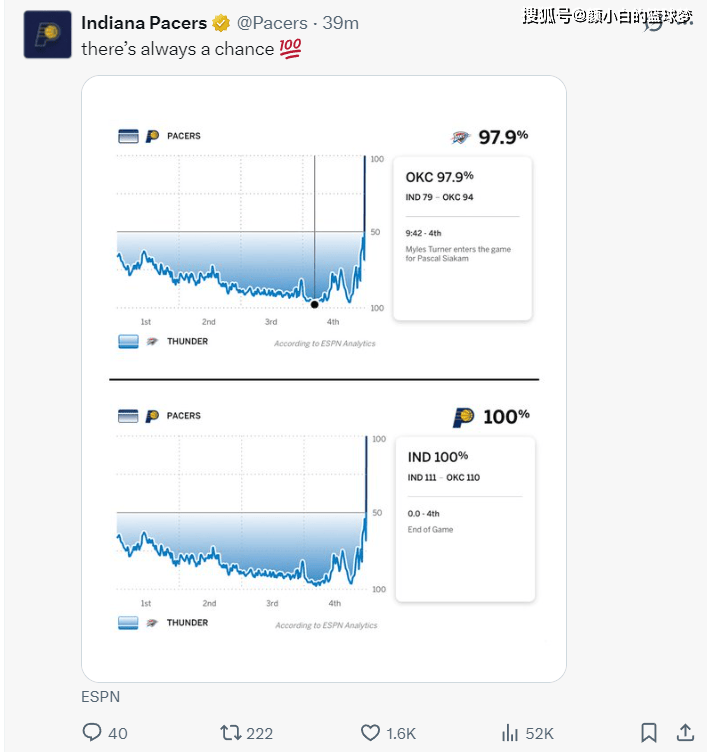Open the OKC 97.9% info card
The width and height of the screenshot is (707, 752).
click(462, 238)
